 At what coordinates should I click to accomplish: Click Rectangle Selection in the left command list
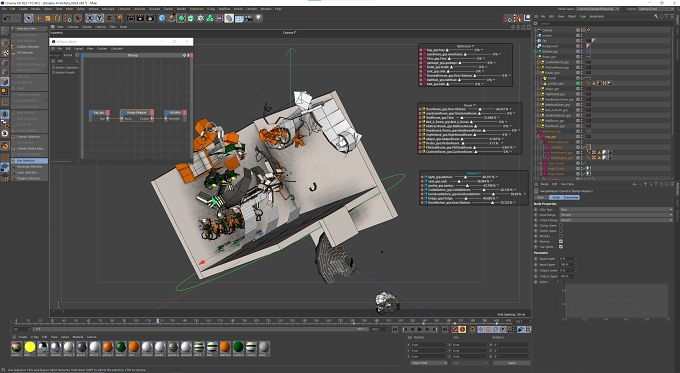pyautogui.click(x=29, y=167)
